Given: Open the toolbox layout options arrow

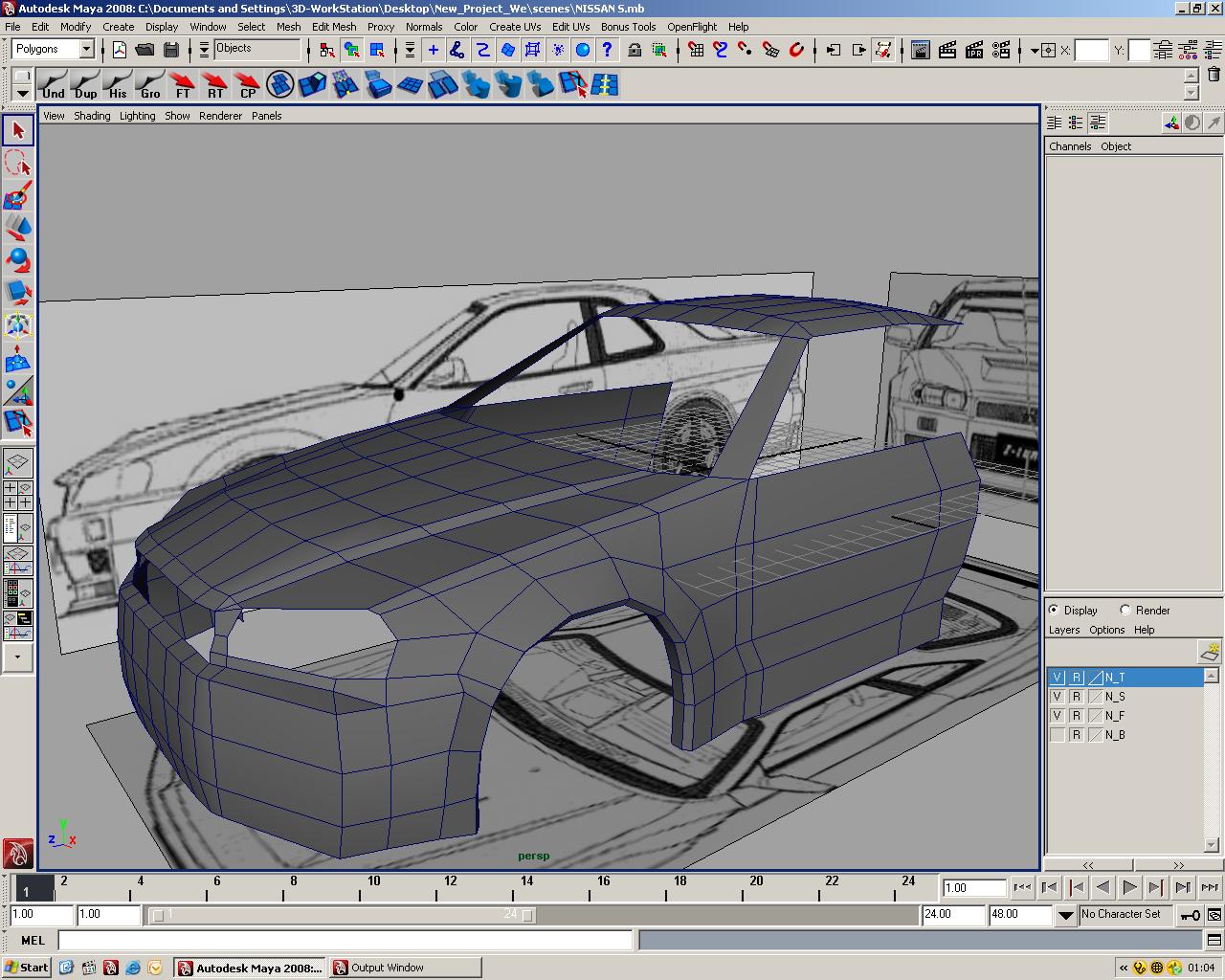Looking at the screenshot, I should pyautogui.click(x=17, y=657).
